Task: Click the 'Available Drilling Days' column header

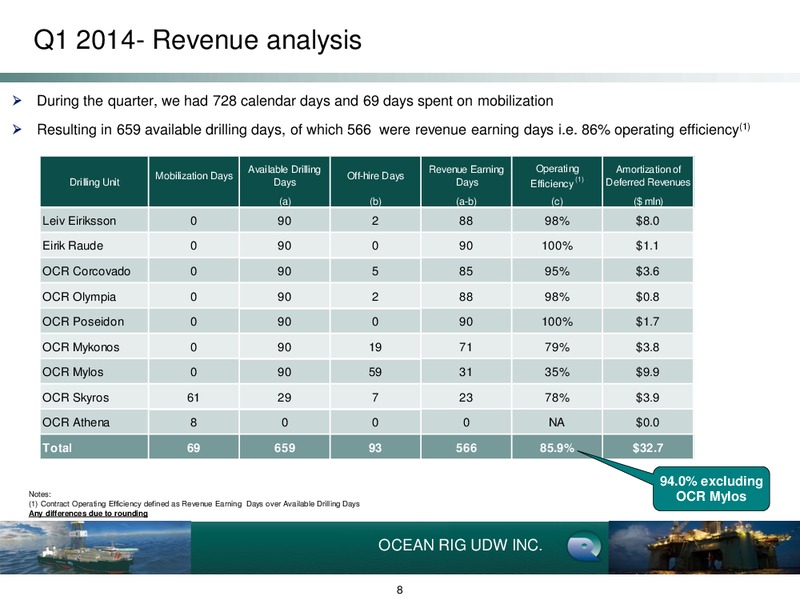Action: [284, 182]
